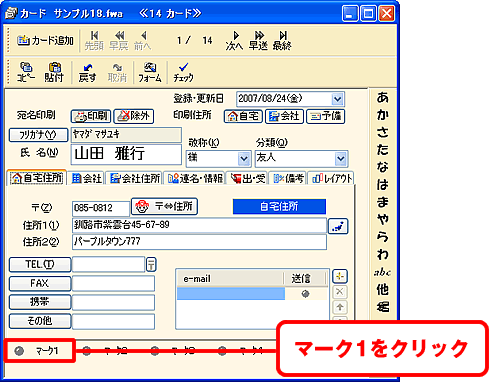
Task: Click the さ index letter
Action: pos(383,132)
